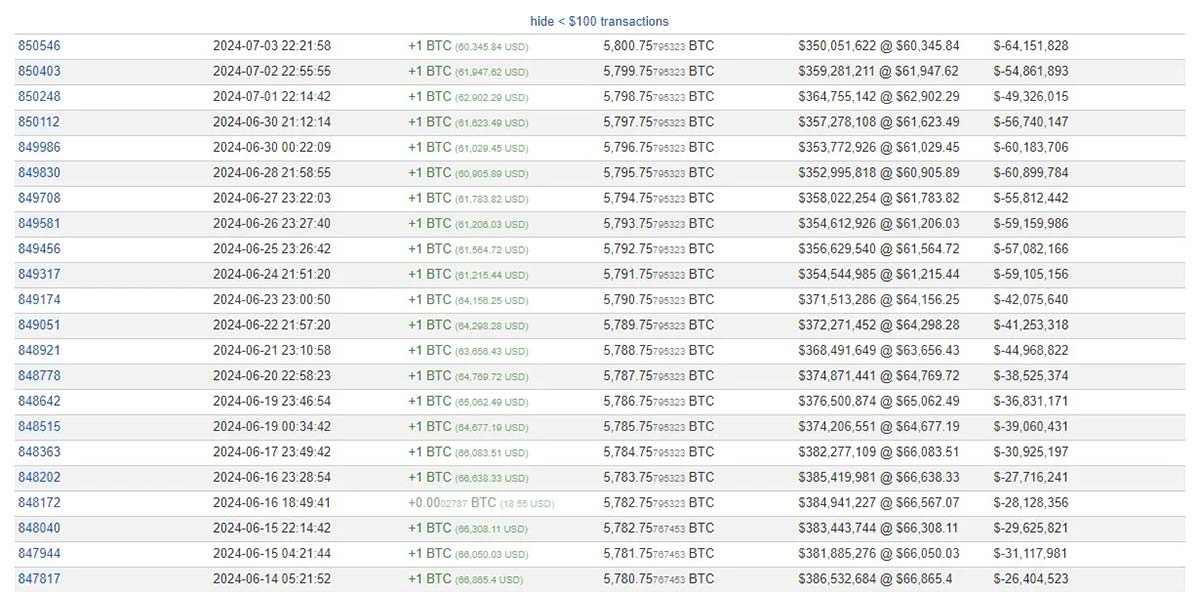Open block 850112 link
The image size is (1200, 592).
[x=39, y=122]
